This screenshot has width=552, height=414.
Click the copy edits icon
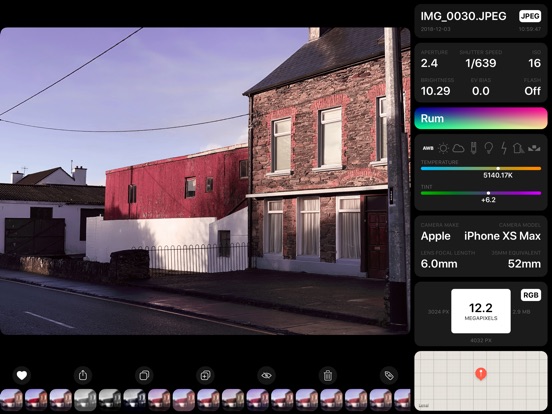(144, 375)
